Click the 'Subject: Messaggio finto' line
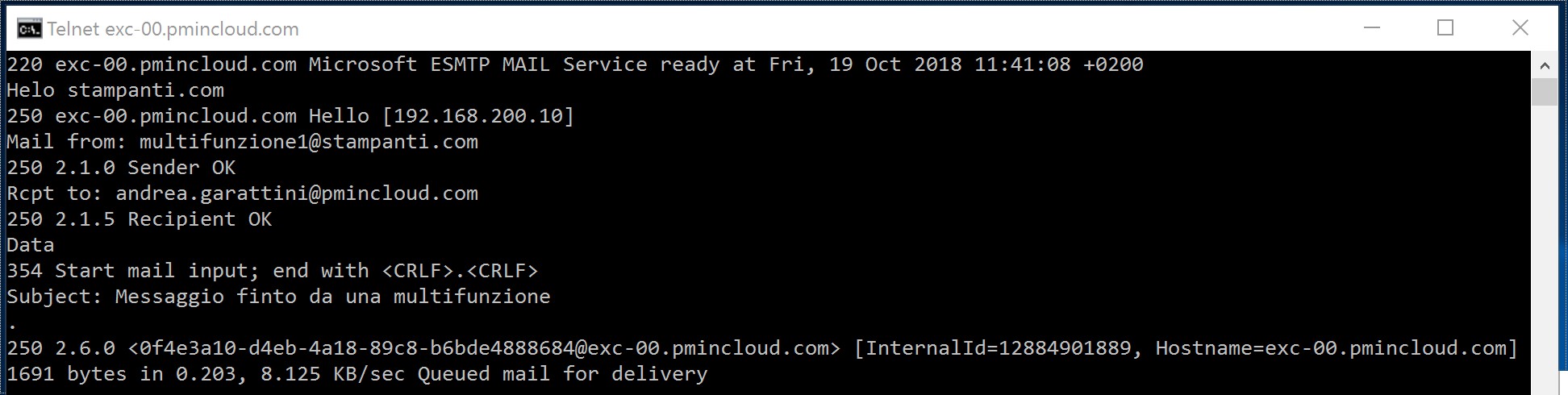1568x395 pixels. (278, 297)
